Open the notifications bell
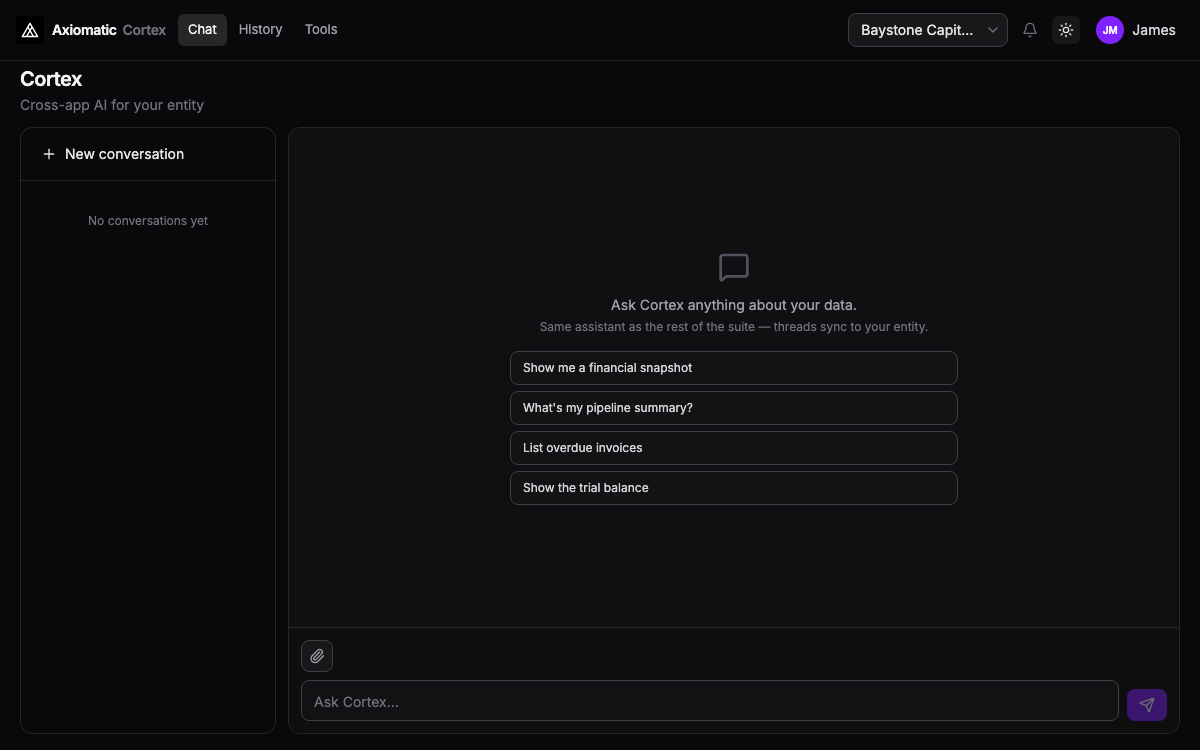The image size is (1200, 750). coord(1030,29)
